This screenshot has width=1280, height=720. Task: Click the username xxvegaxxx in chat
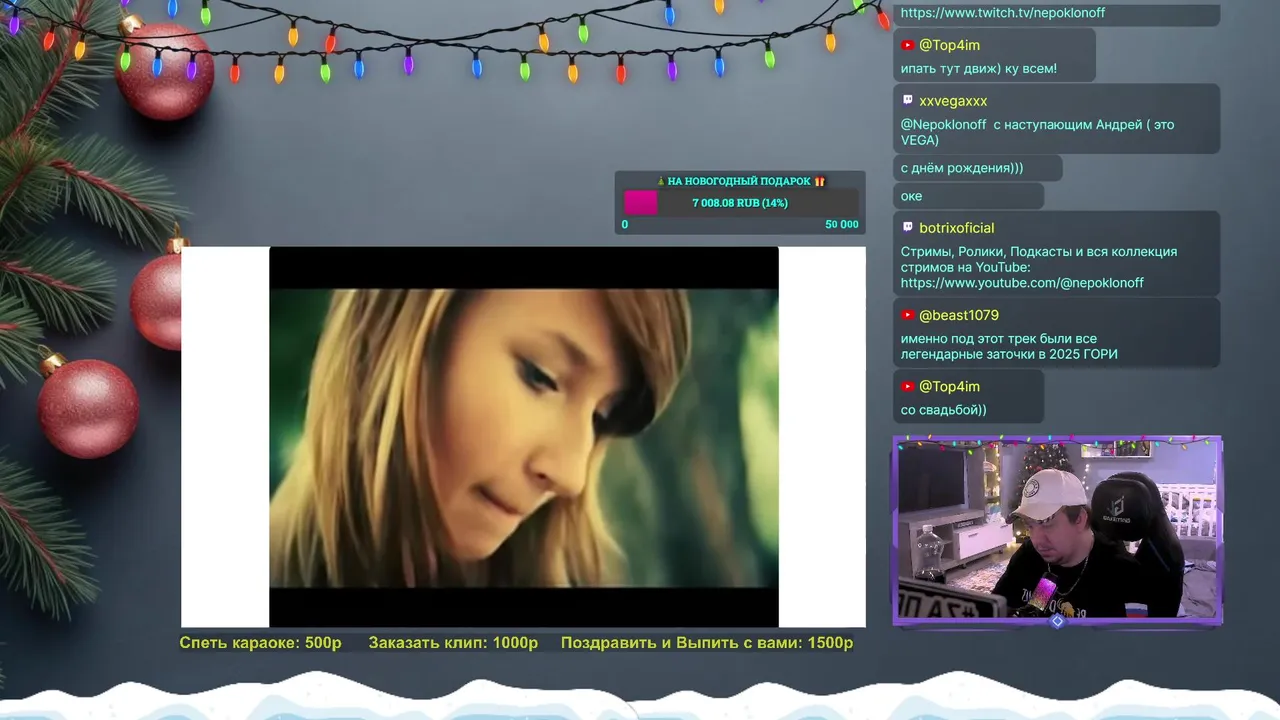click(x=953, y=101)
